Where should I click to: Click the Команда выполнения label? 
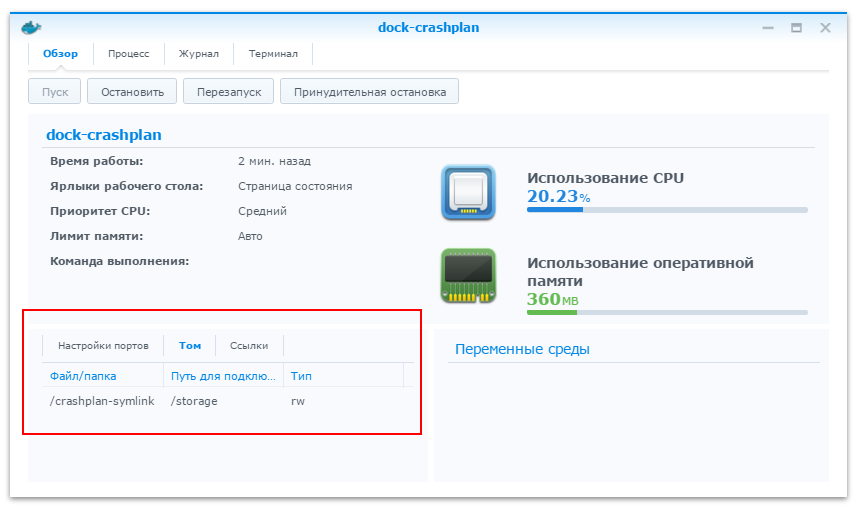point(120,261)
